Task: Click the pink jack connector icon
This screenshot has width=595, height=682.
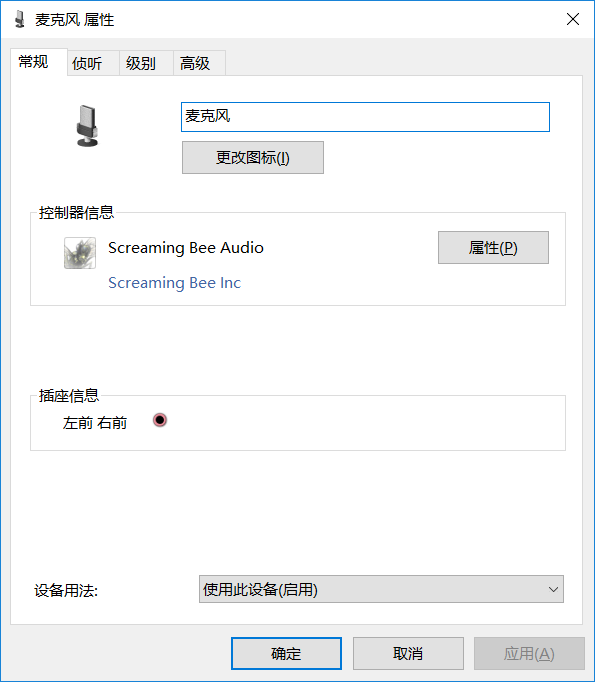Action: pyautogui.click(x=160, y=420)
